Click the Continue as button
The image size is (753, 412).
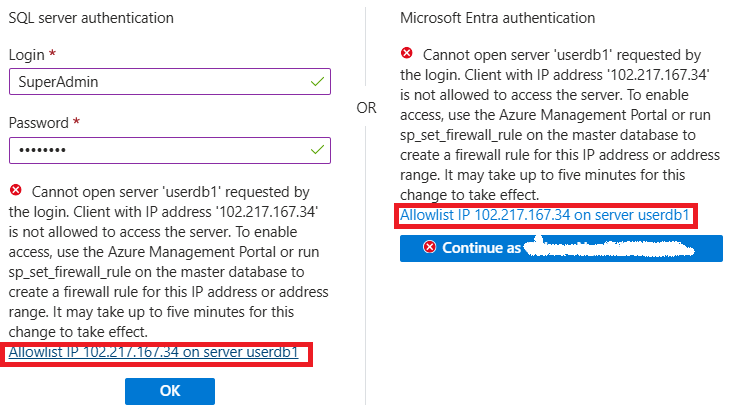[x=561, y=248]
